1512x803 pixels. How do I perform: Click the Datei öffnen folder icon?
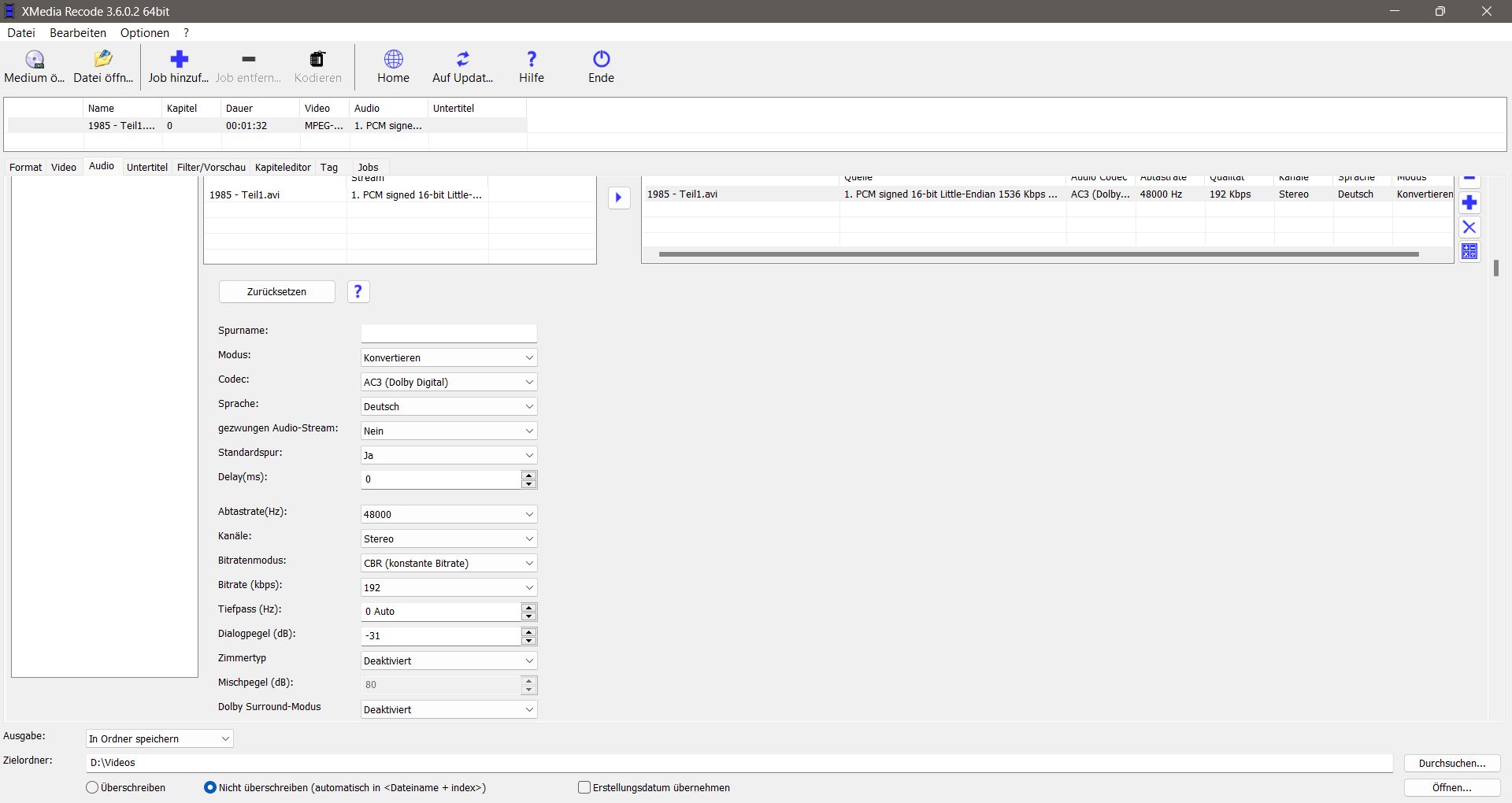103,59
